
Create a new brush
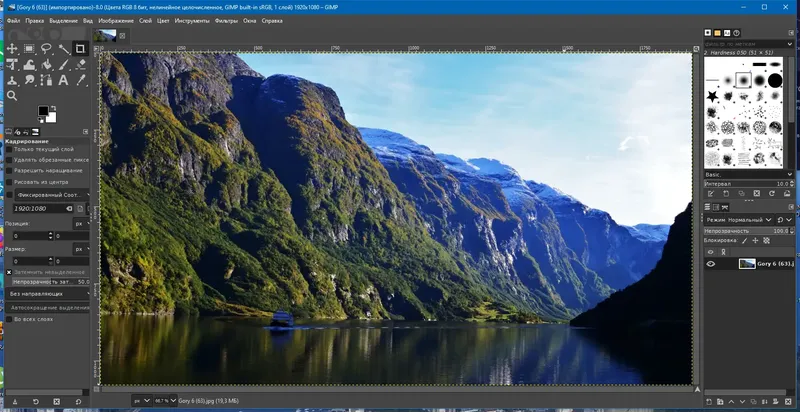[x=726, y=194]
